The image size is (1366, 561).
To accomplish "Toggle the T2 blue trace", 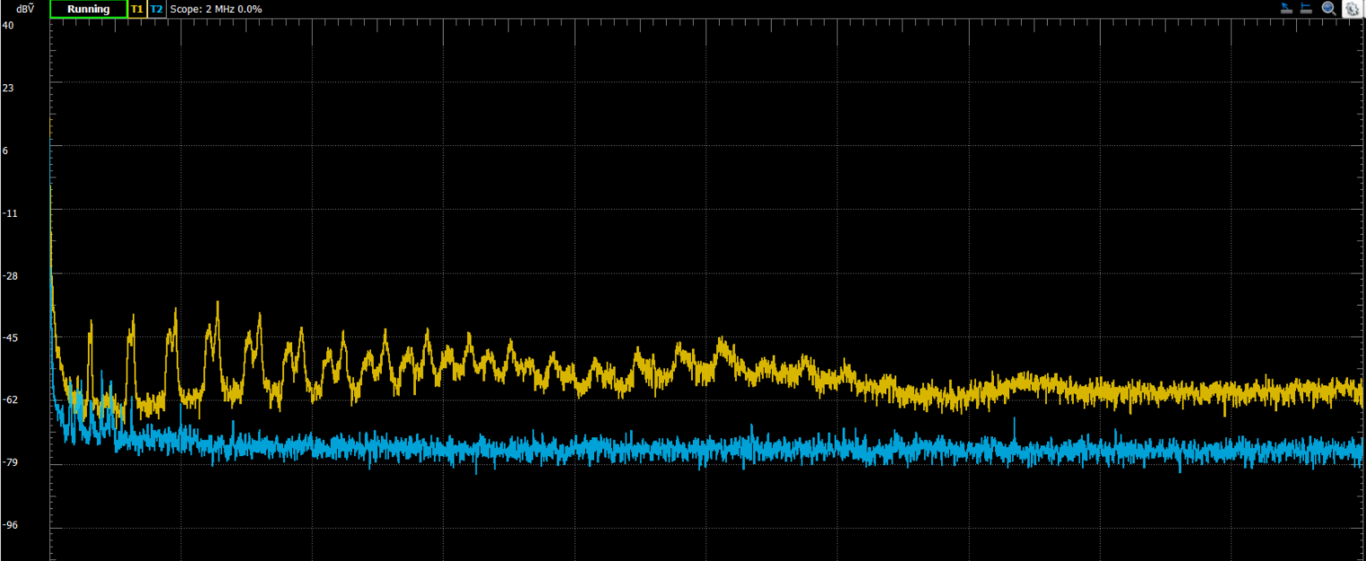I will [156, 9].
